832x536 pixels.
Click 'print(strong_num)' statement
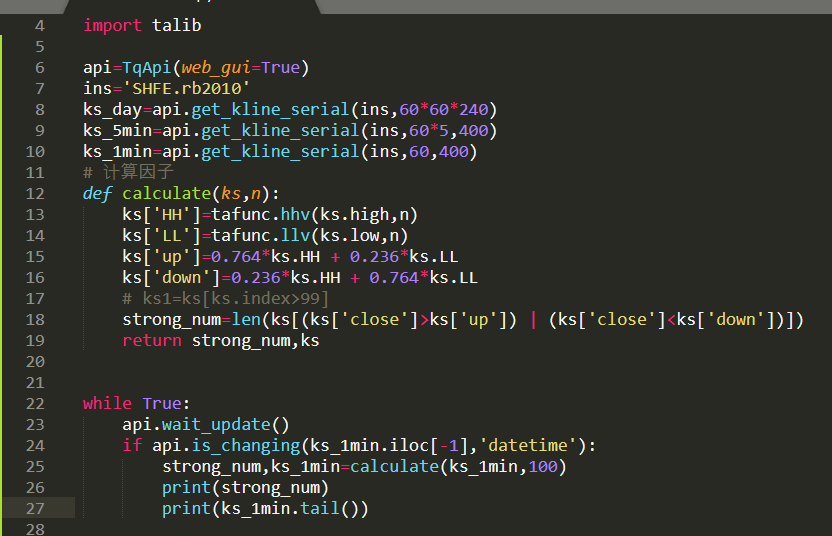[x=246, y=488]
